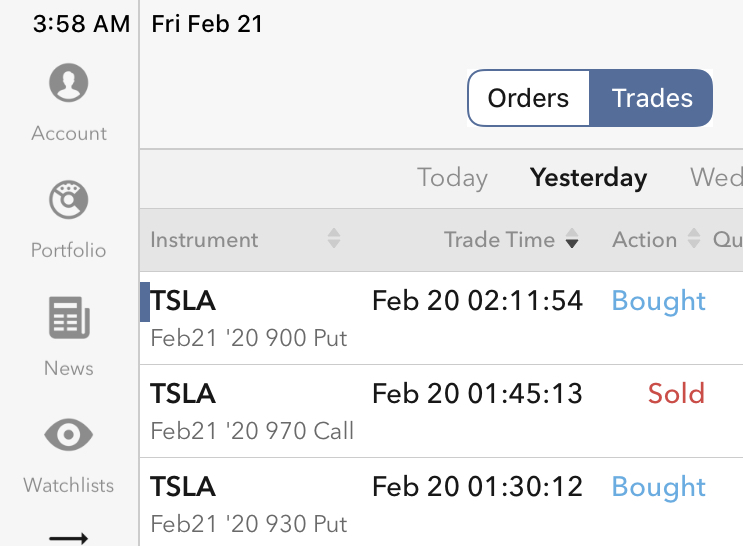Image resolution: width=743 pixels, height=546 pixels.
Task: Open the Watchlists eye icon
Action: tap(68, 435)
